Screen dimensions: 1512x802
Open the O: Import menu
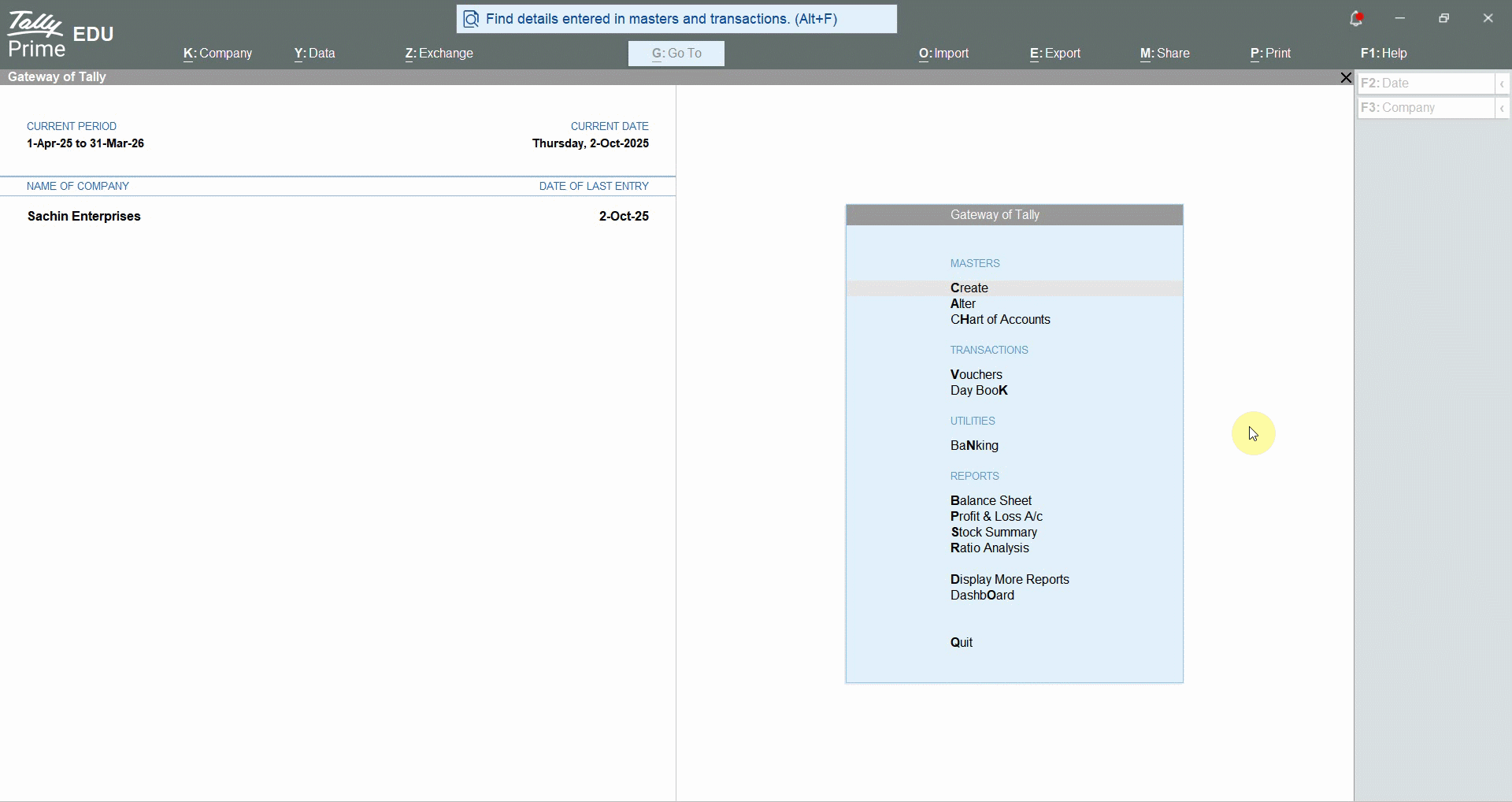(x=943, y=54)
